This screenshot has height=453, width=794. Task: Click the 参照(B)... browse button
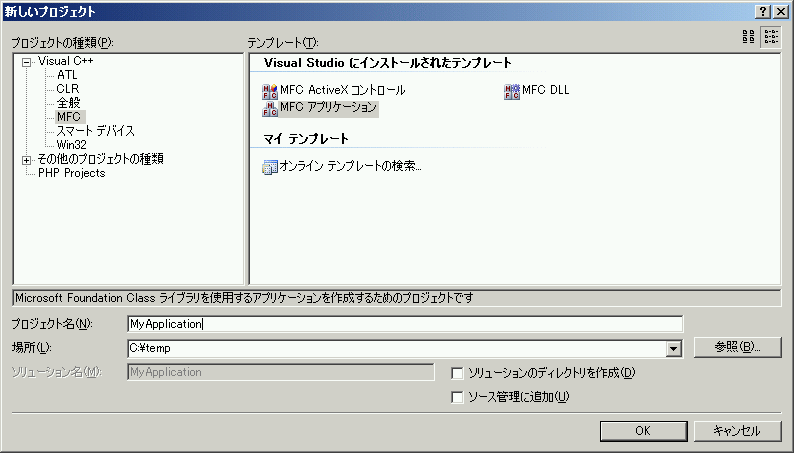(737, 347)
